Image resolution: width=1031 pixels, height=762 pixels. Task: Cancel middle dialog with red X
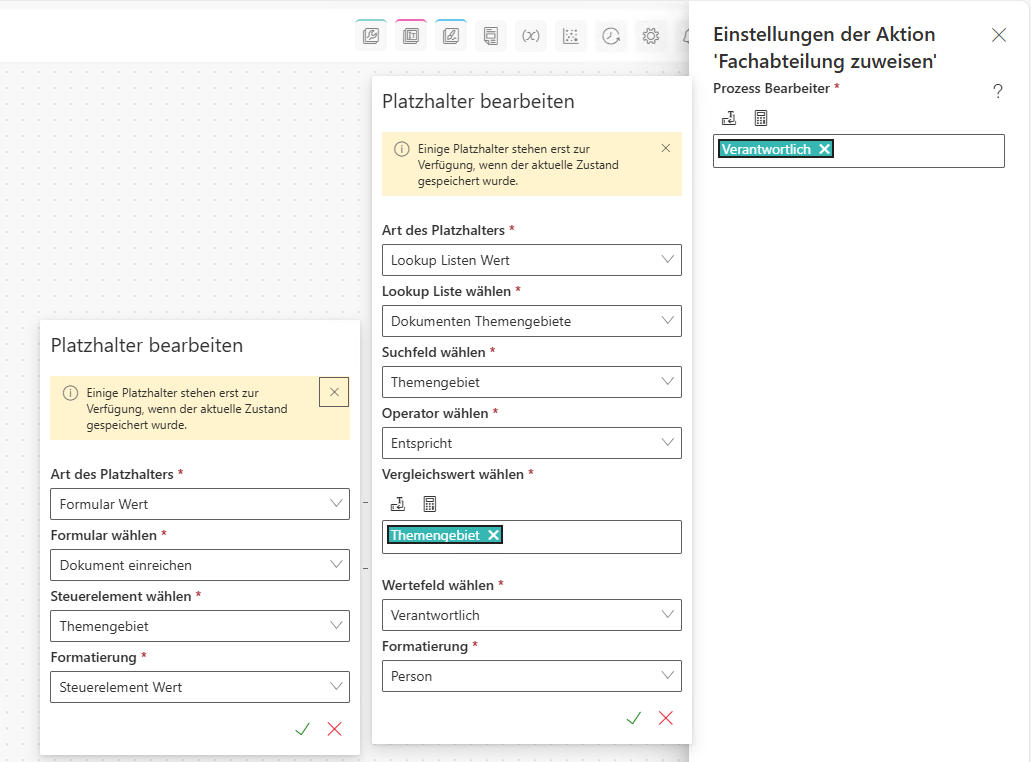[666, 718]
